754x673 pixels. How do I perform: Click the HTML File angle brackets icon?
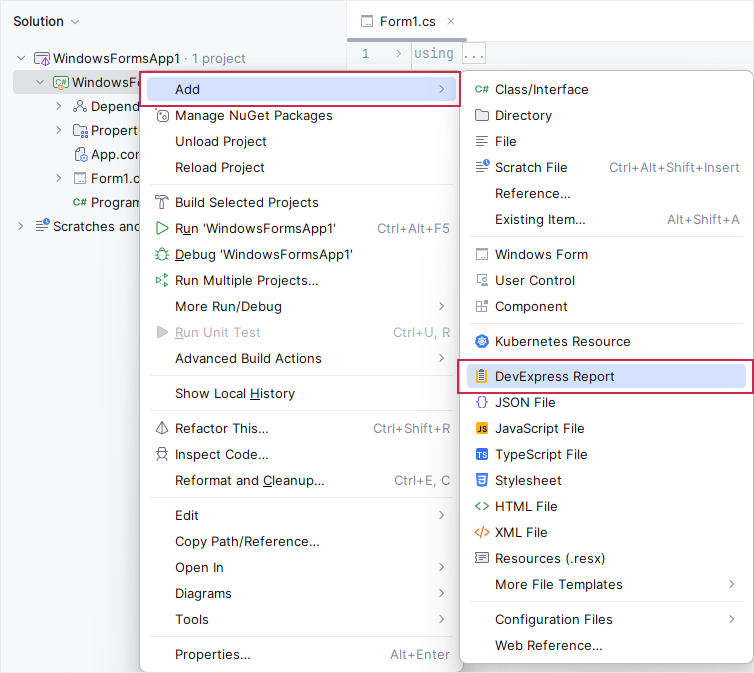[x=481, y=506]
